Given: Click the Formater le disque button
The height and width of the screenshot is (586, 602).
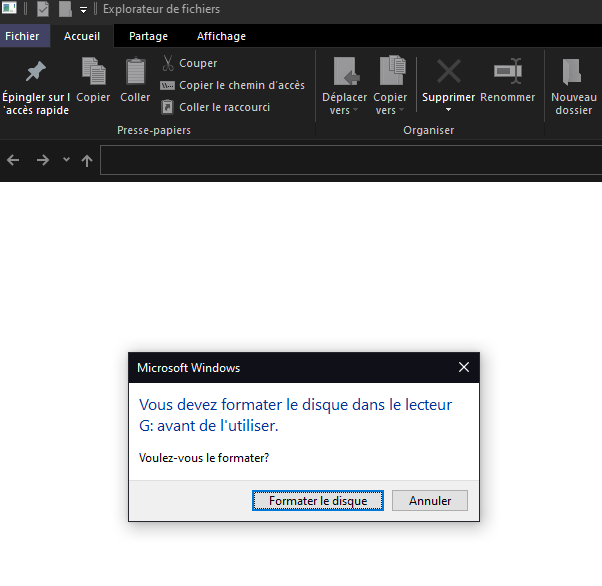Looking at the screenshot, I should point(318,500).
